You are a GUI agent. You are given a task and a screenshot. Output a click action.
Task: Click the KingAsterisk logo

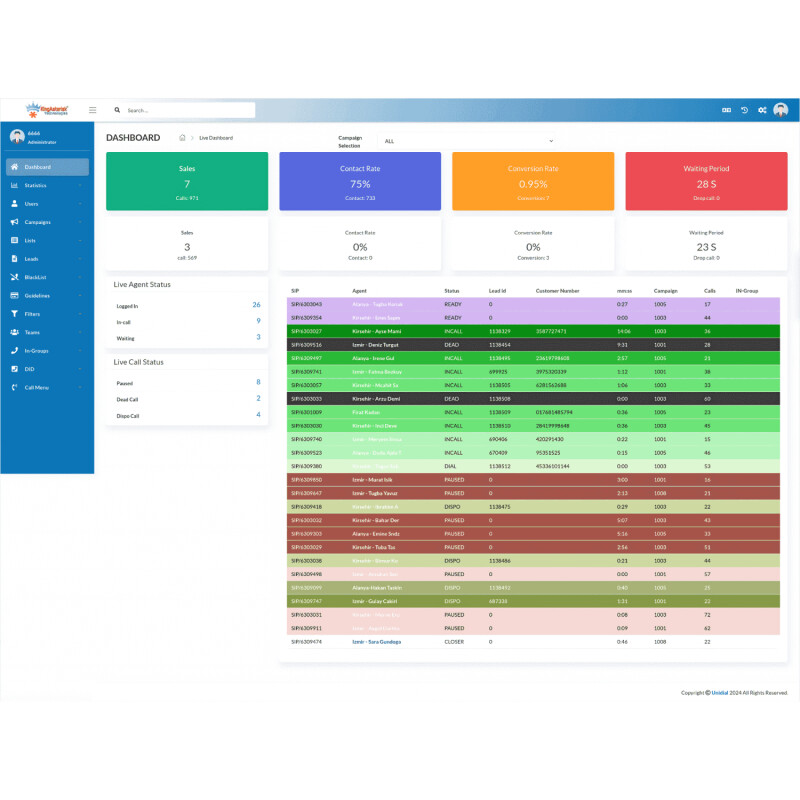47,110
